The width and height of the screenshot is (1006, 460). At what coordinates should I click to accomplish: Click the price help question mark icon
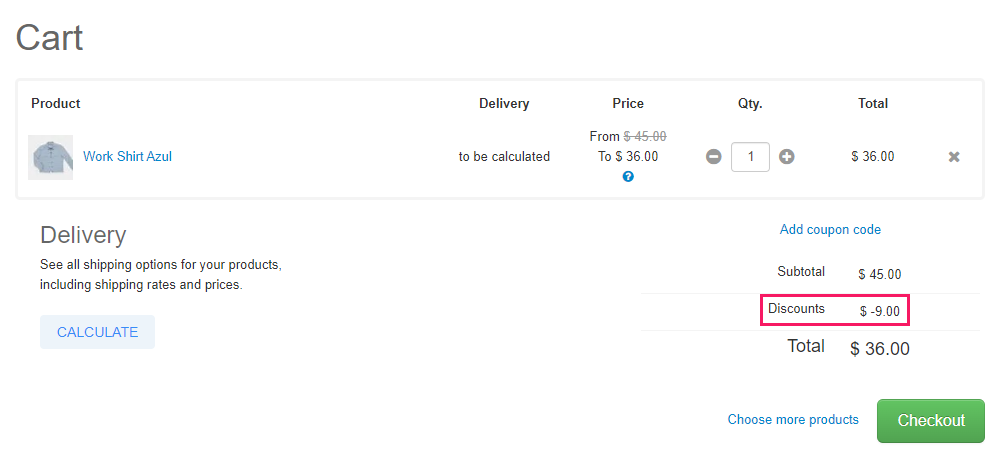coord(628,177)
